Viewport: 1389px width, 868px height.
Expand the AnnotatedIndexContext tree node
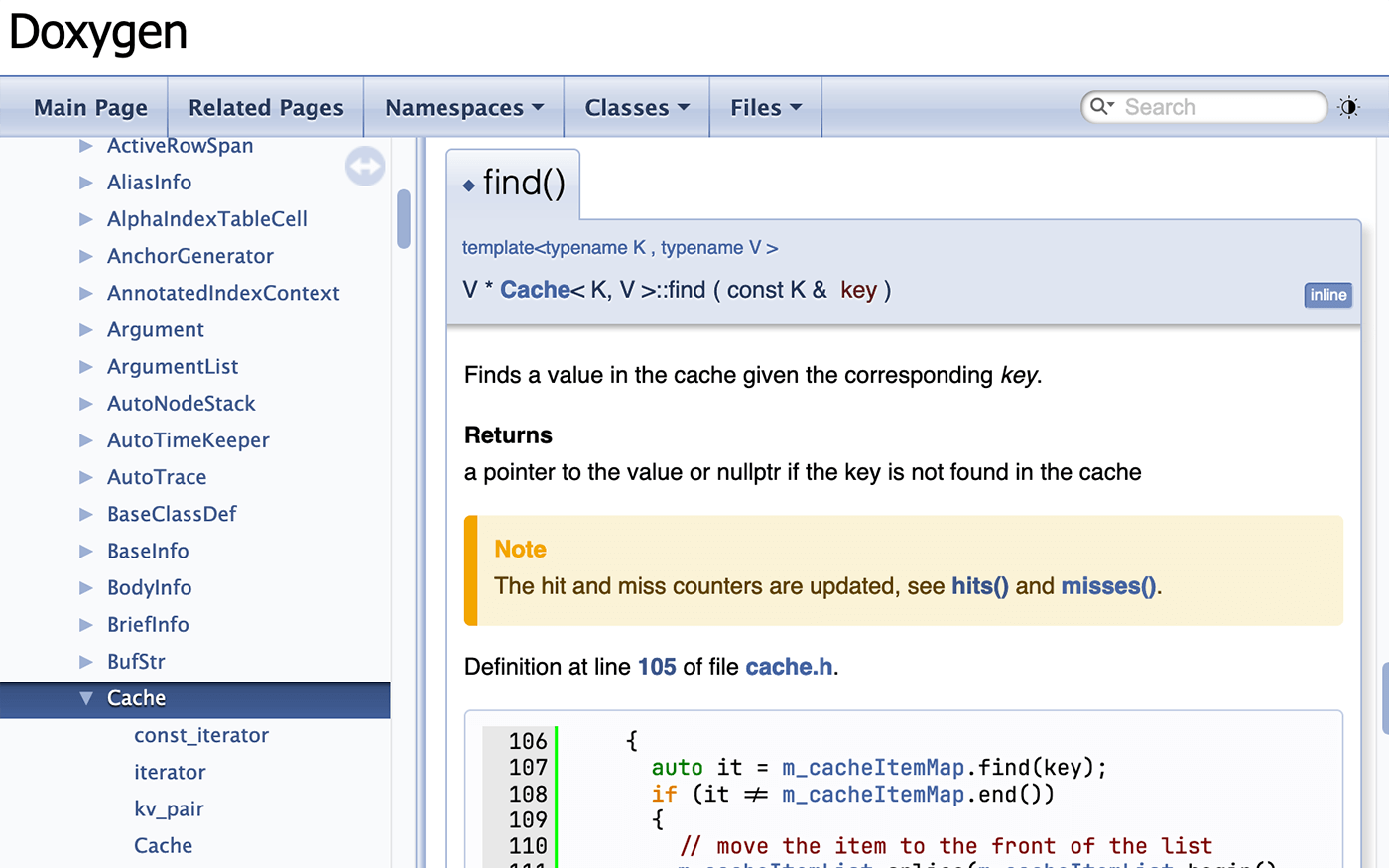86,293
